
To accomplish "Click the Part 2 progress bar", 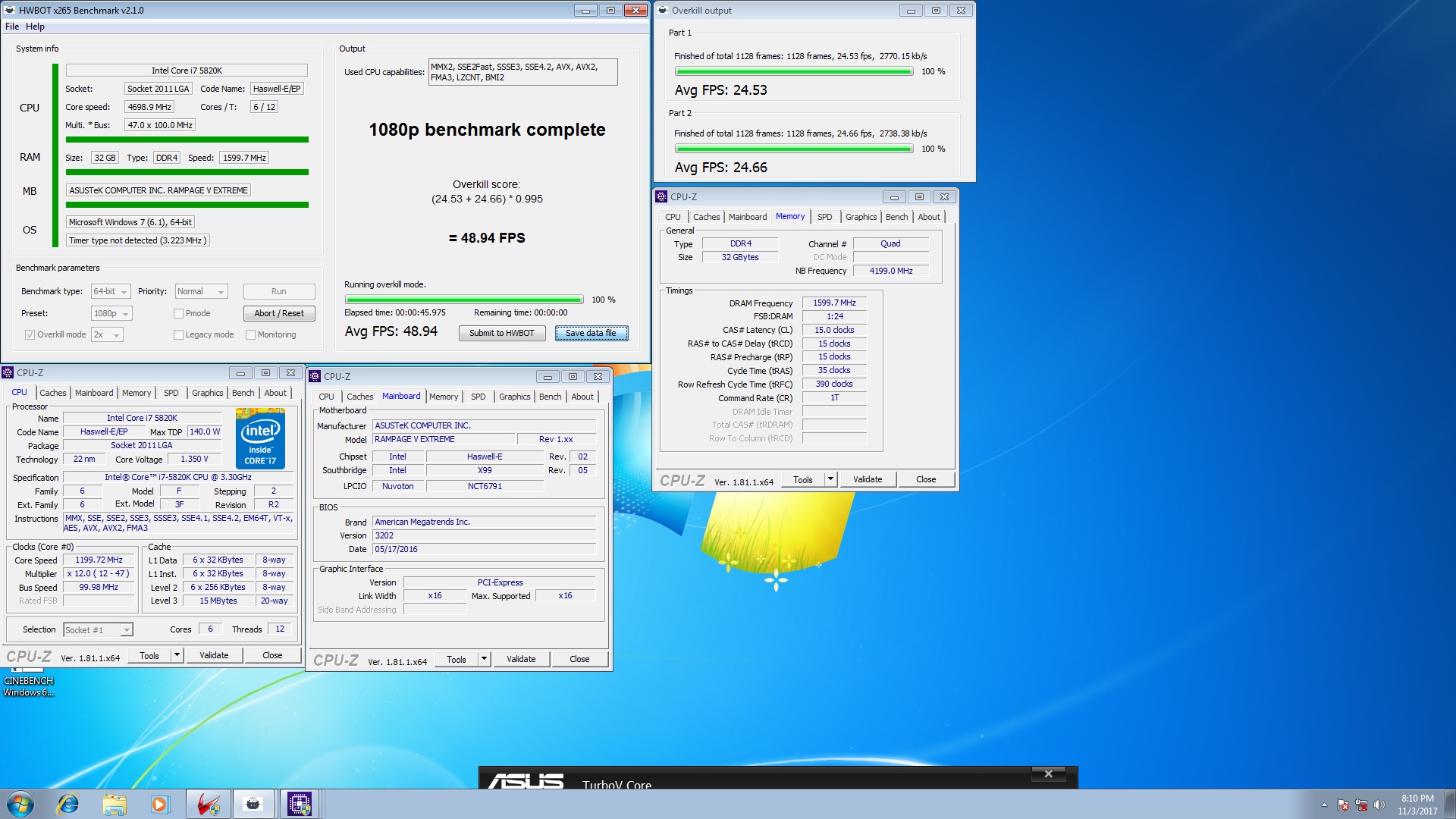I will pyautogui.click(x=794, y=149).
